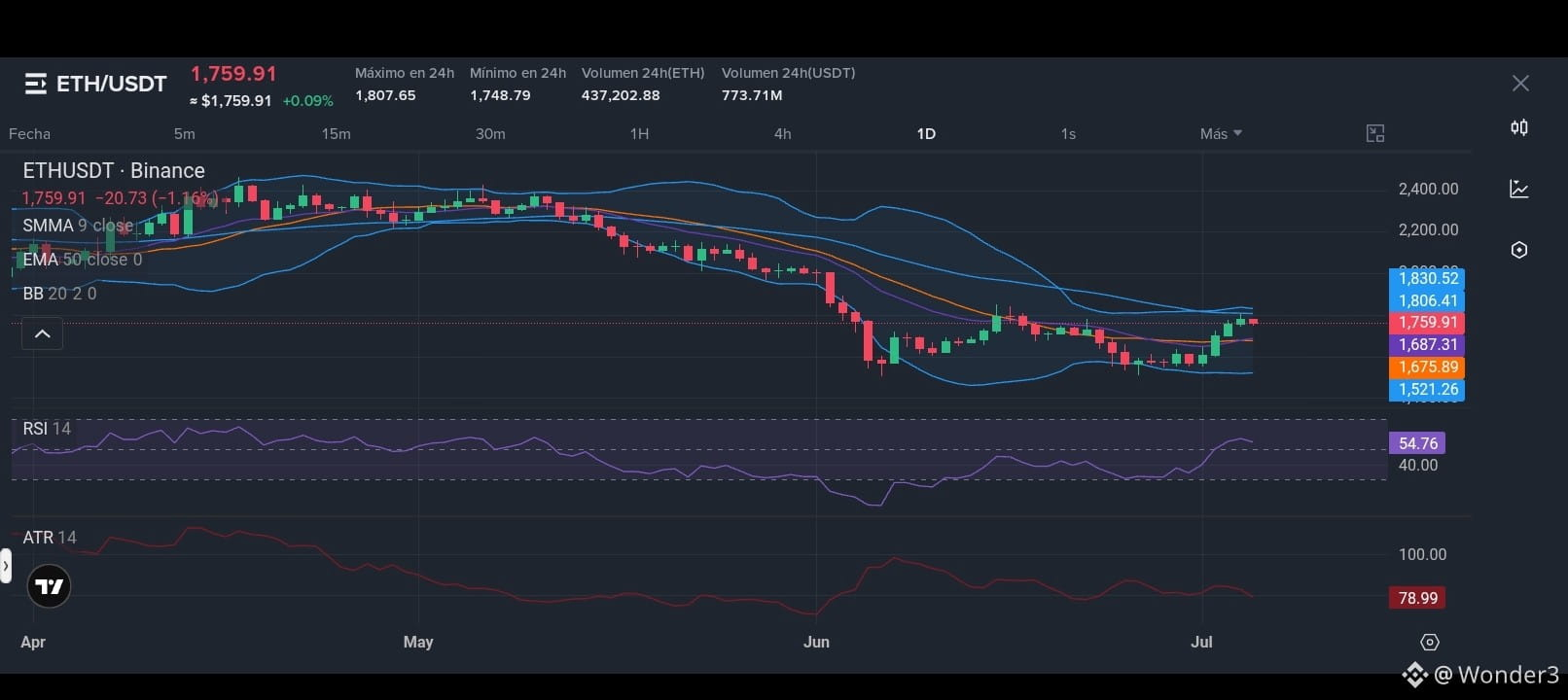Click the Máximo en 24h value 1,807.65
Image resolution: width=1568 pixels, height=700 pixels.
click(x=385, y=95)
